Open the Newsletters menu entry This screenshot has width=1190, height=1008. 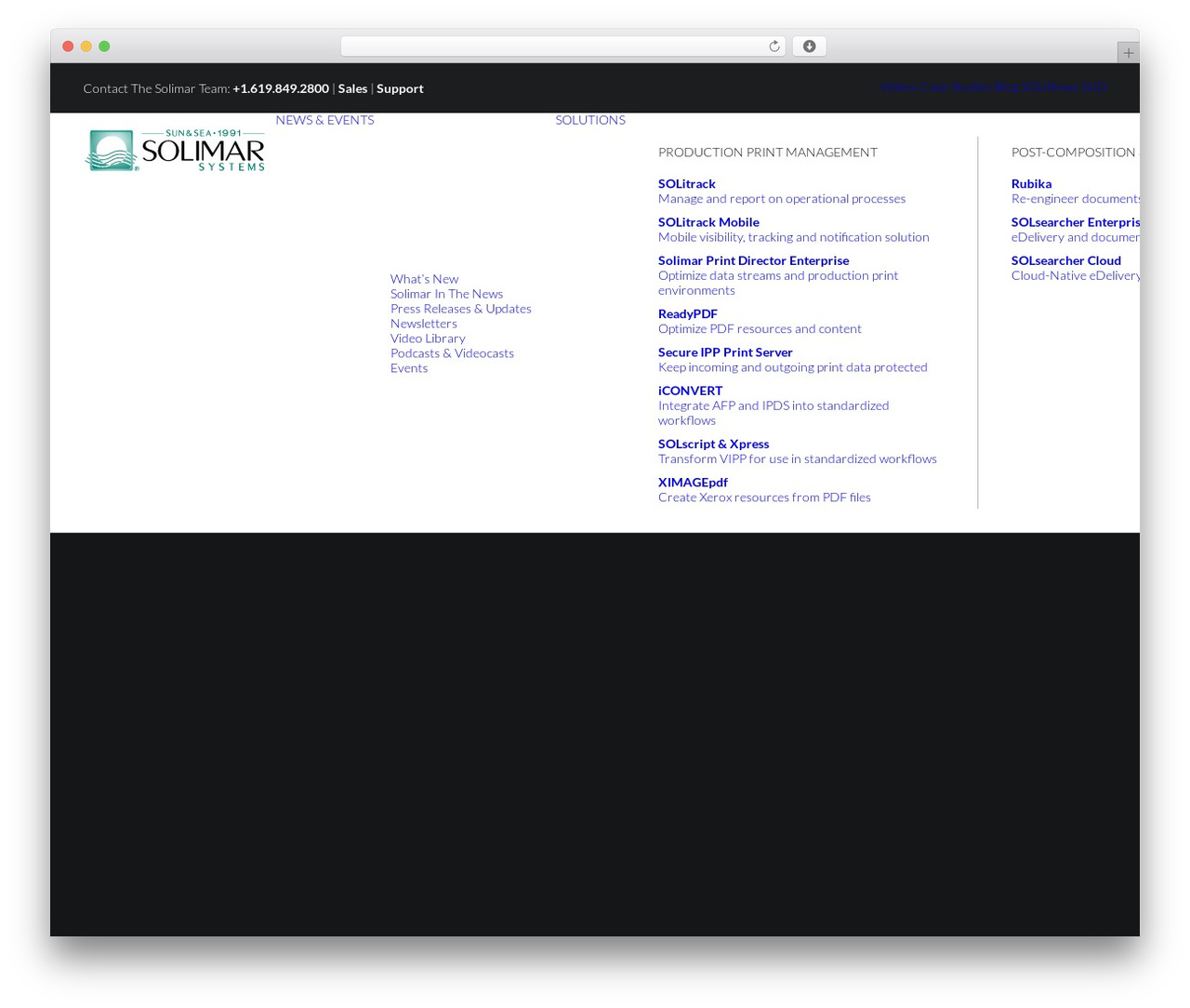click(x=424, y=324)
